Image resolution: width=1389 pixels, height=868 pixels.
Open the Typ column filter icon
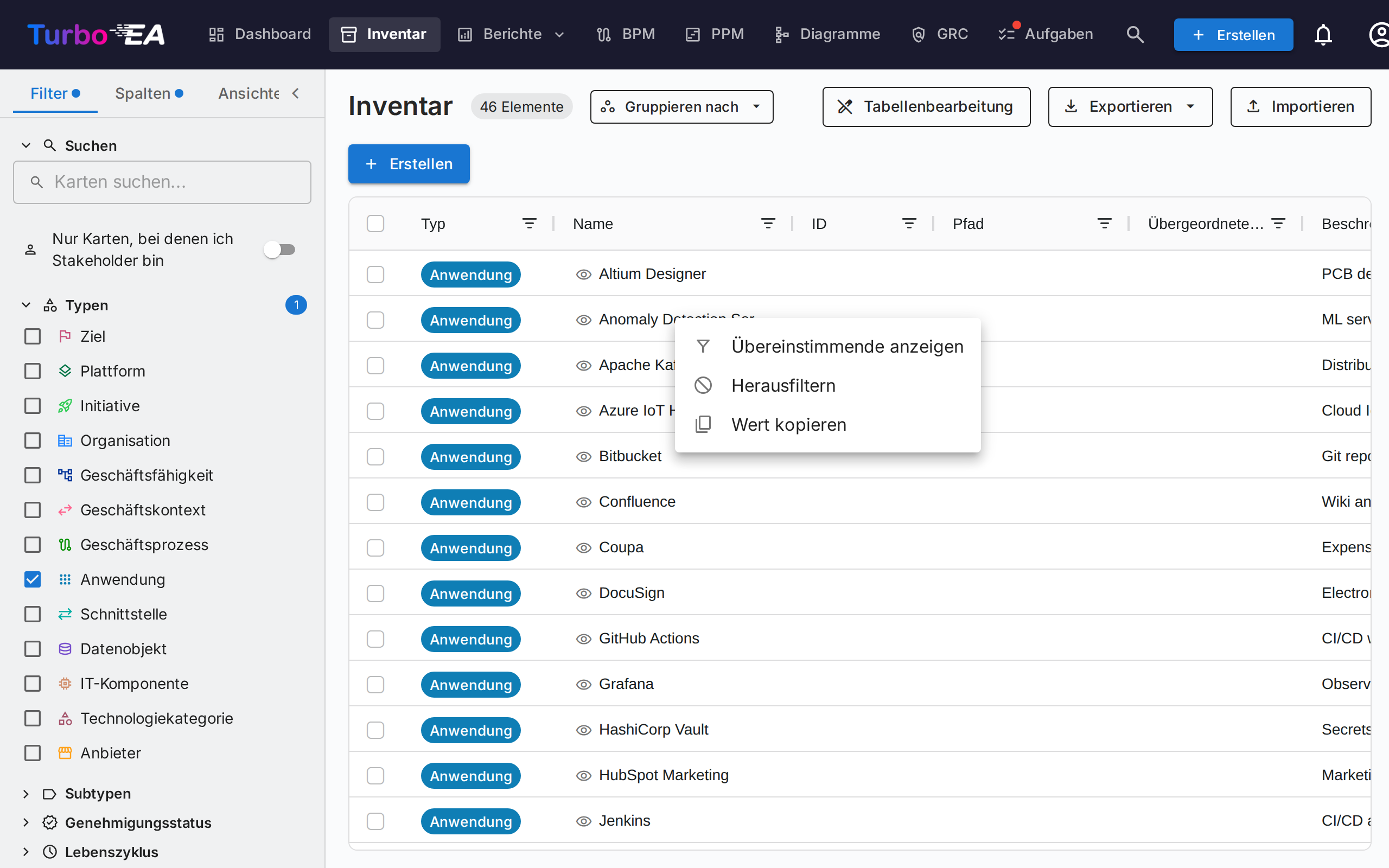click(x=529, y=224)
